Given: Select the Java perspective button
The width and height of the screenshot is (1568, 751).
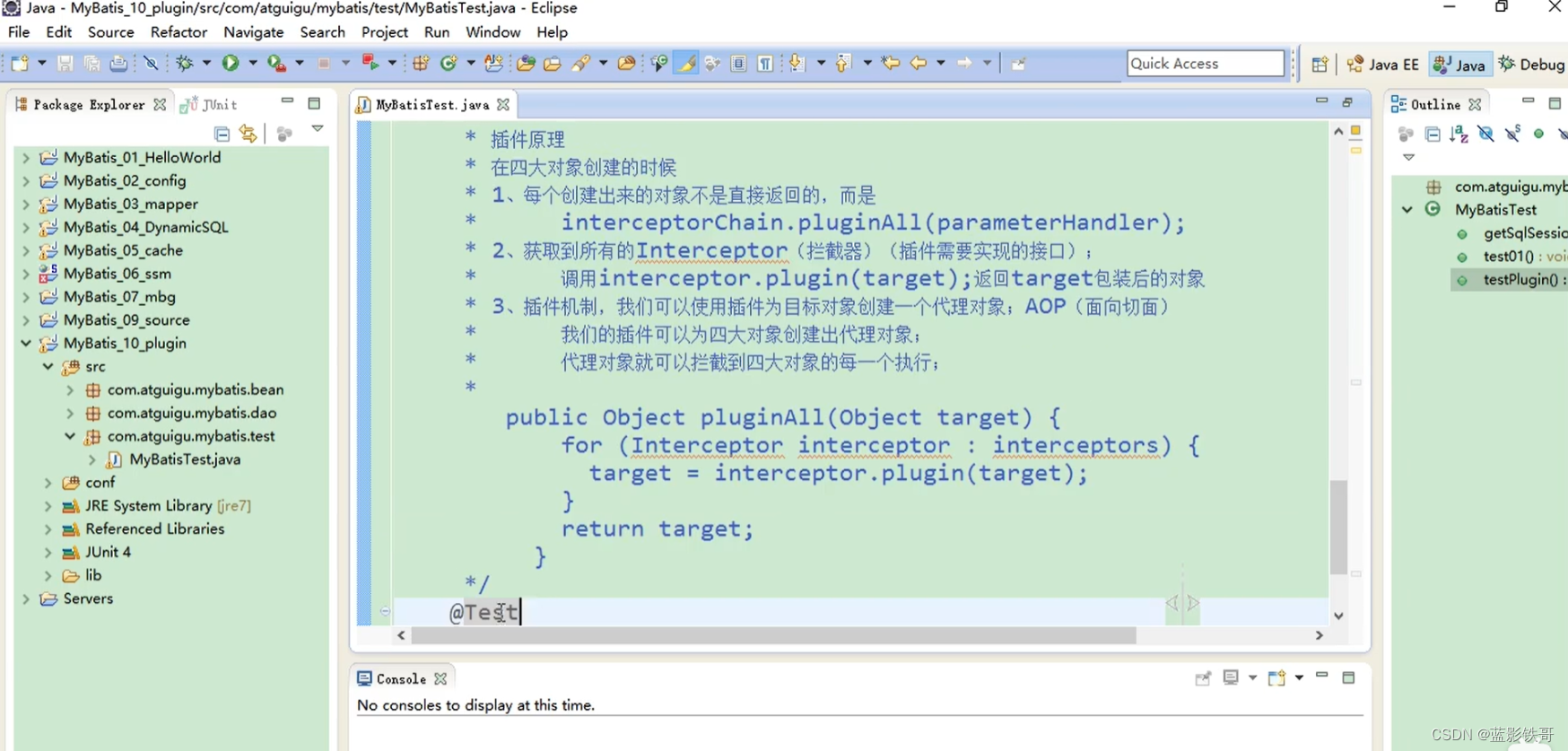Looking at the screenshot, I should [x=1459, y=64].
